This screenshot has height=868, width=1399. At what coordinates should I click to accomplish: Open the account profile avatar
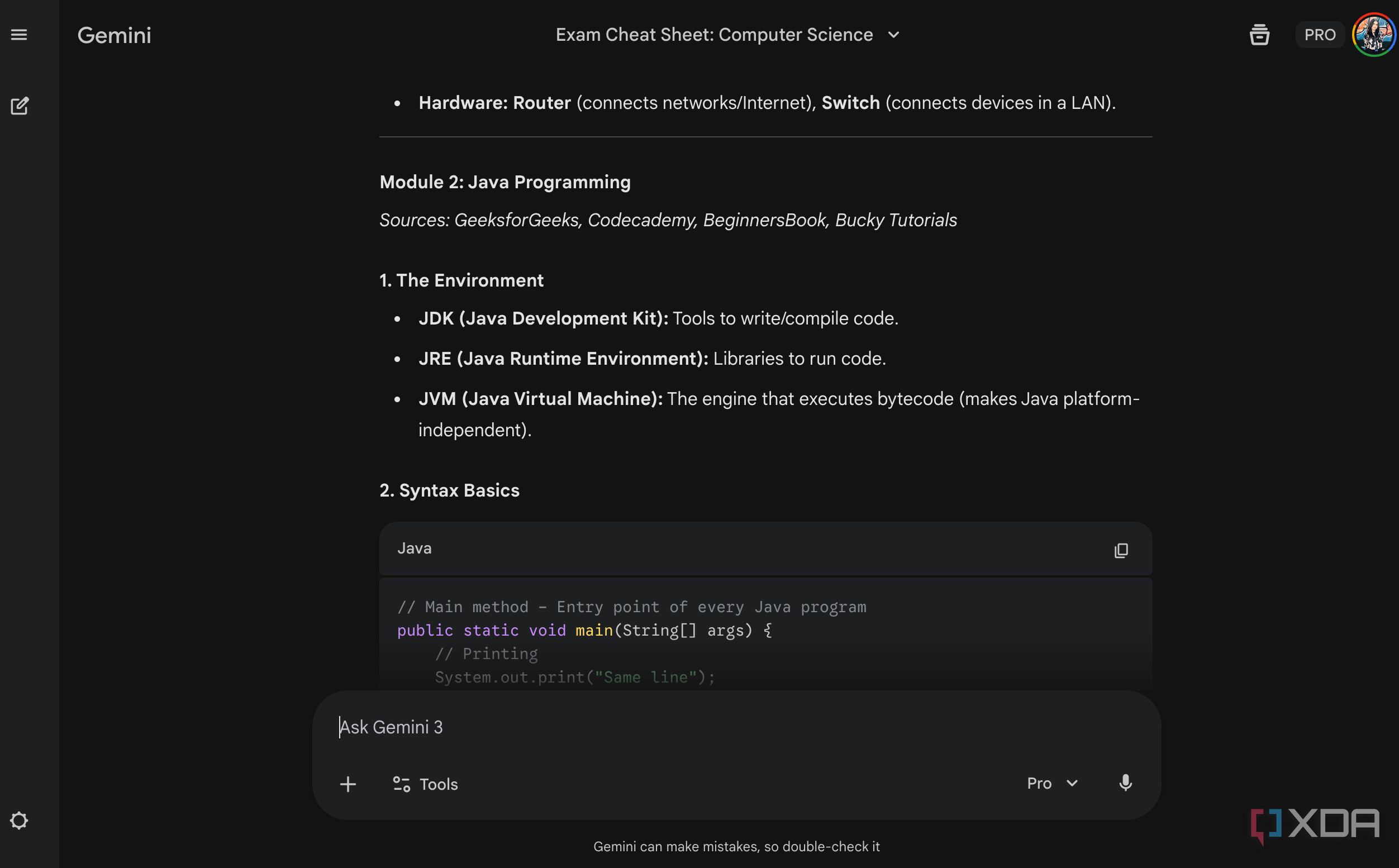point(1374,35)
